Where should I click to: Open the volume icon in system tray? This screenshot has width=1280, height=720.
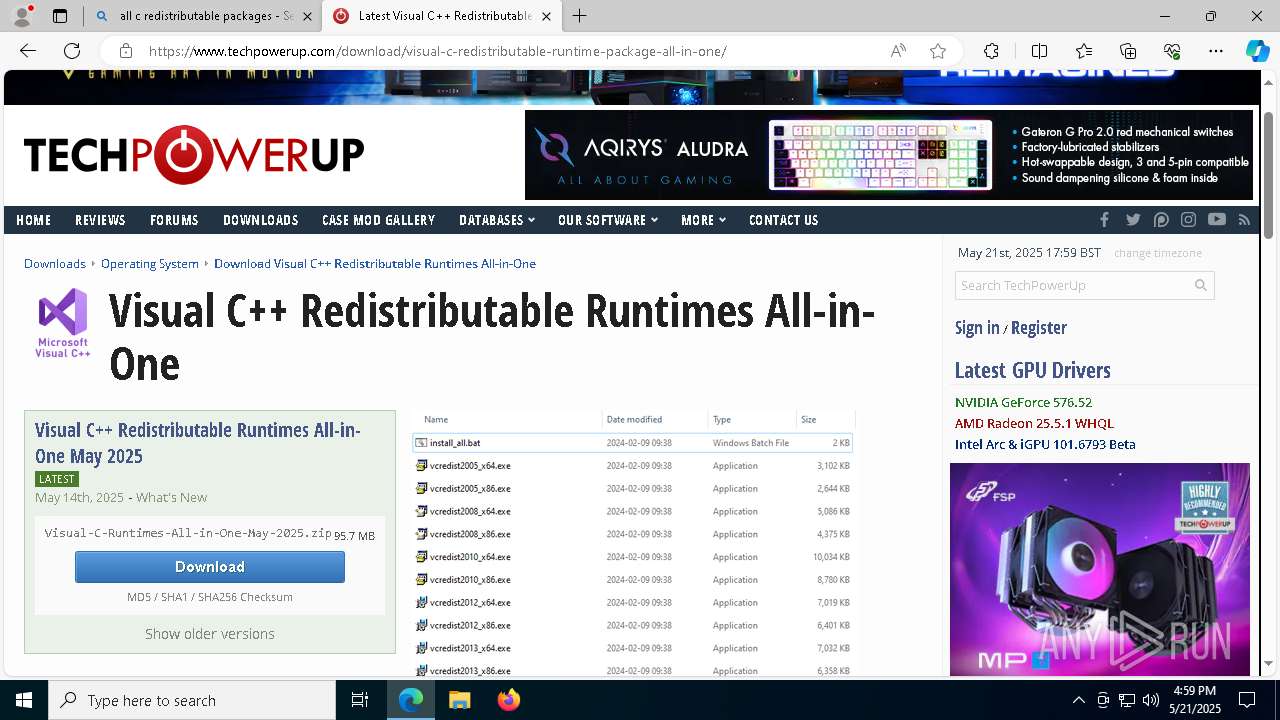coord(1151,700)
